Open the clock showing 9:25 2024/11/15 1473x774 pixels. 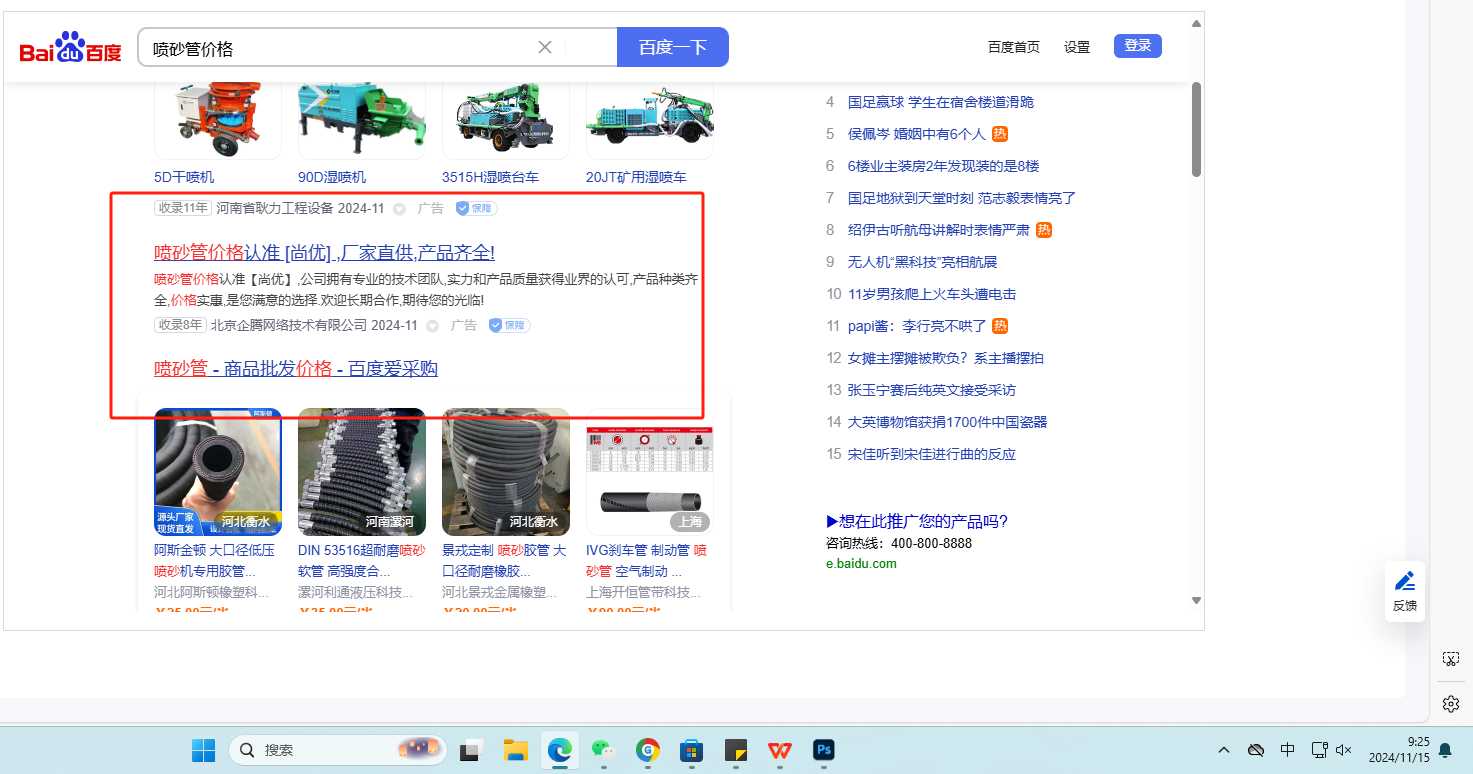pyautogui.click(x=1399, y=750)
